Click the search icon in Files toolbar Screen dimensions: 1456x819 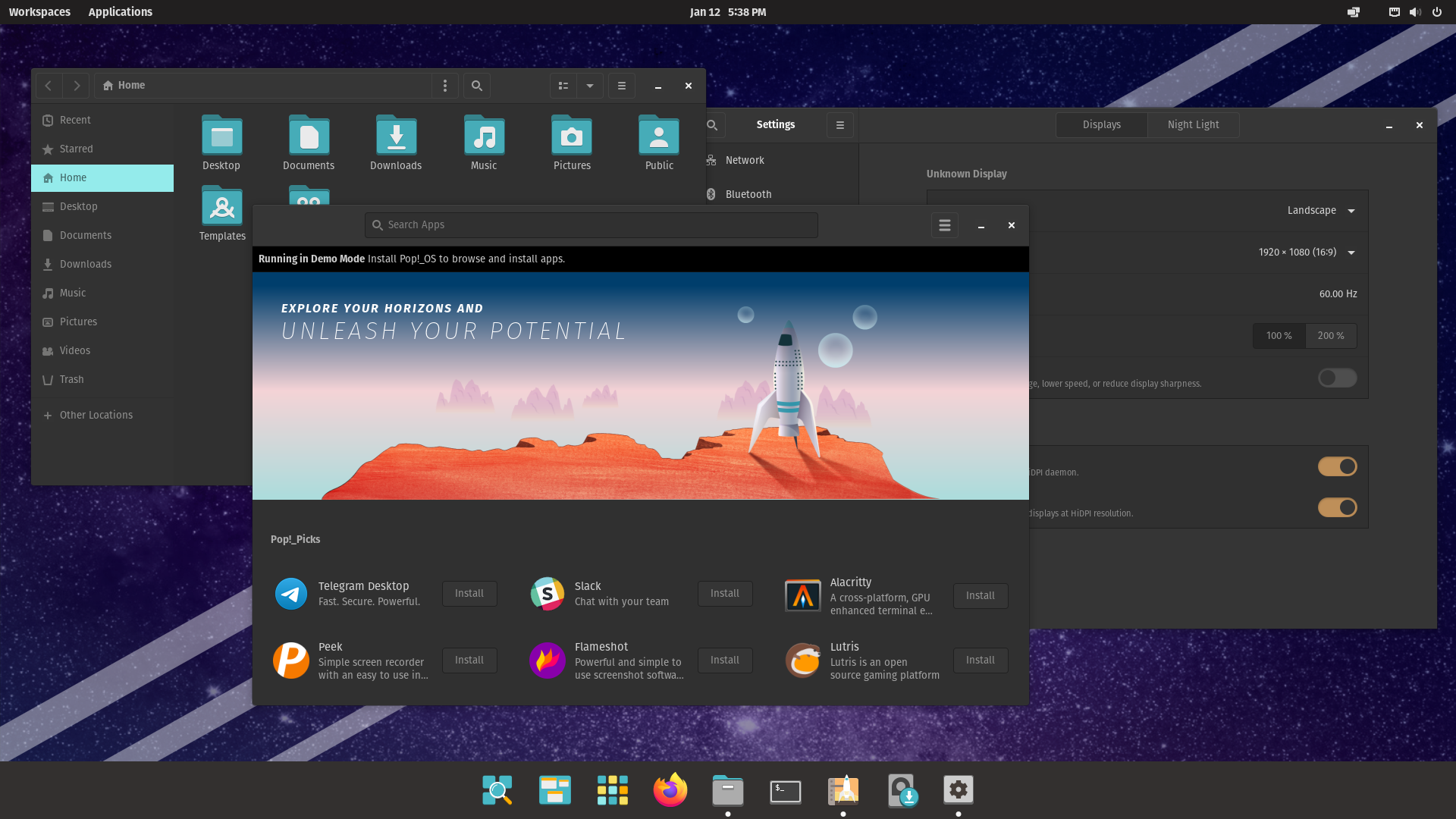point(477,86)
